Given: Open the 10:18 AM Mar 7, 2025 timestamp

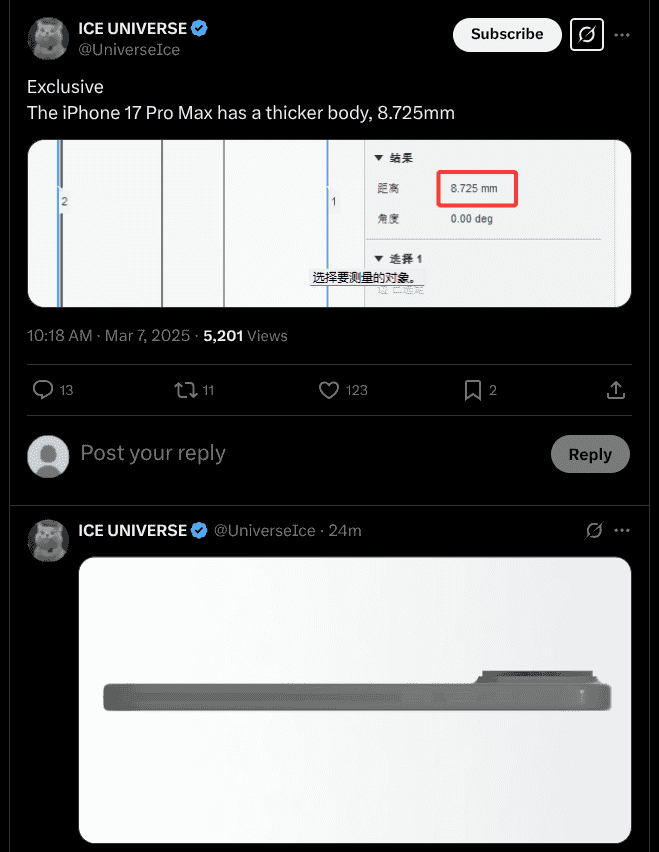Looking at the screenshot, I should tap(108, 336).
